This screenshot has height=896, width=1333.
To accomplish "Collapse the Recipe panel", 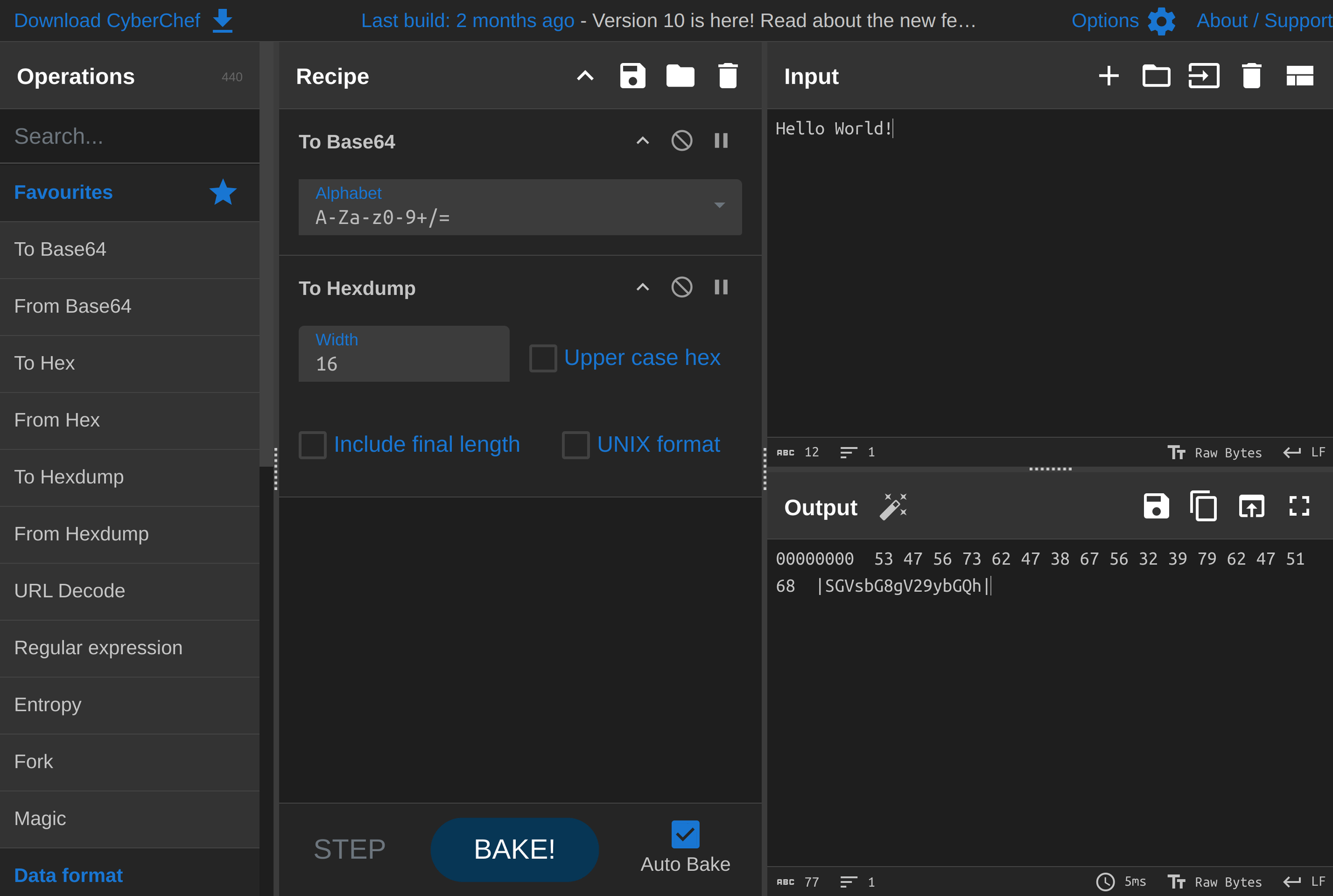I will [x=584, y=76].
